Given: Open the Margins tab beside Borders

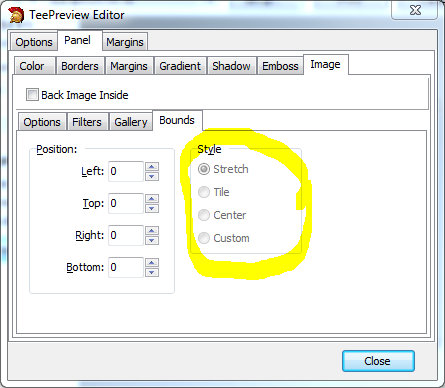Looking at the screenshot, I should tap(129, 66).
